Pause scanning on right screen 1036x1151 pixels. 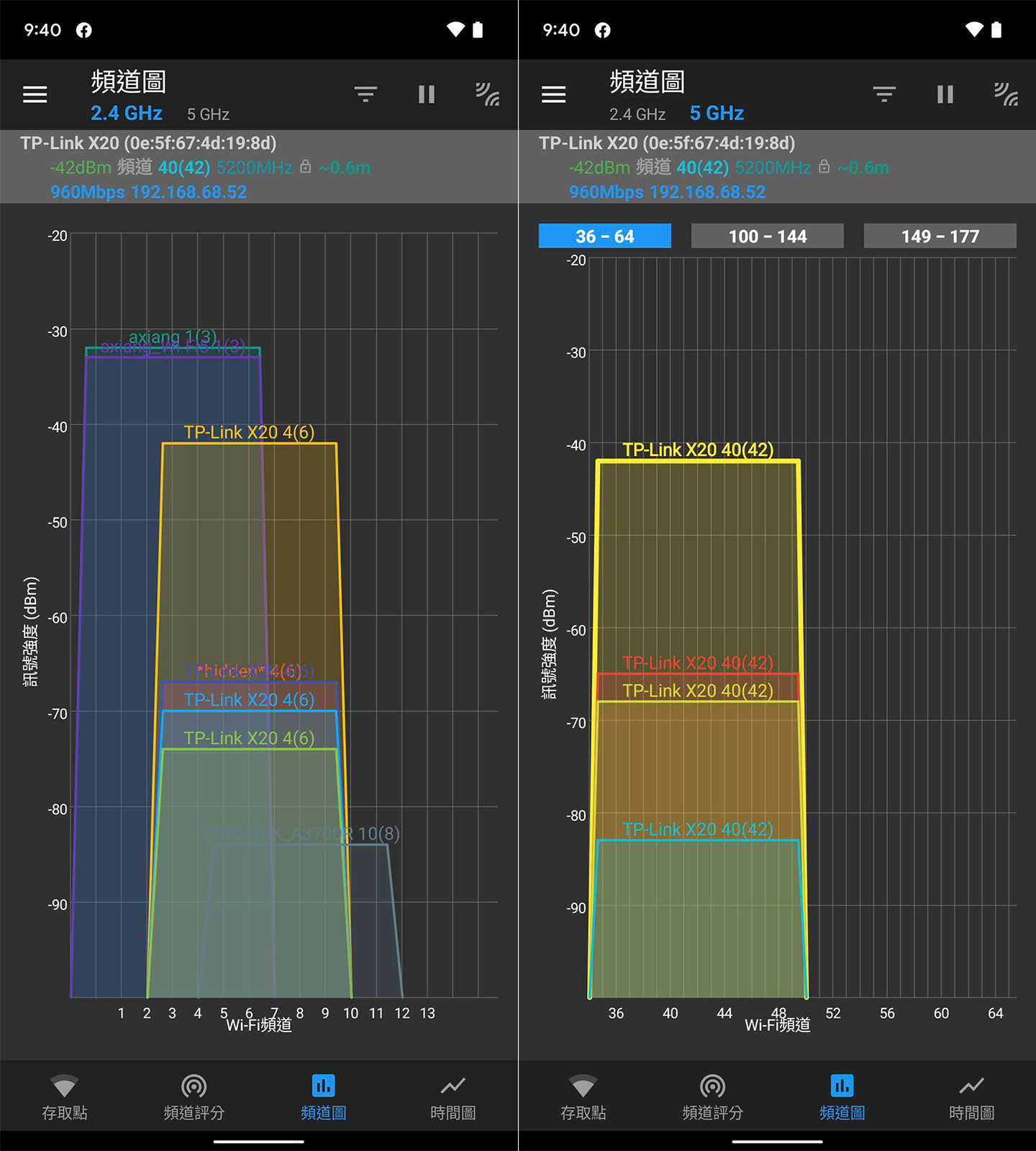(945, 94)
